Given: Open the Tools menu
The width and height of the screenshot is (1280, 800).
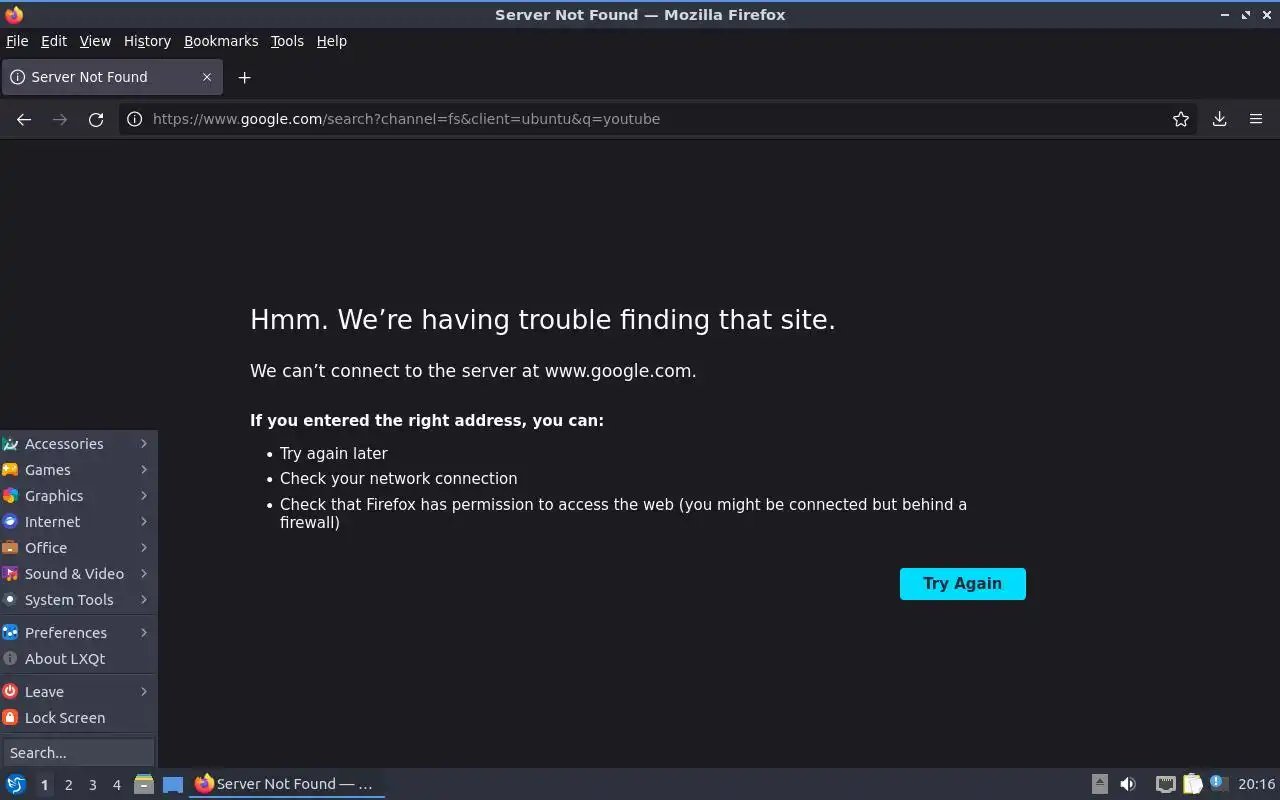Looking at the screenshot, I should click(287, 41).
